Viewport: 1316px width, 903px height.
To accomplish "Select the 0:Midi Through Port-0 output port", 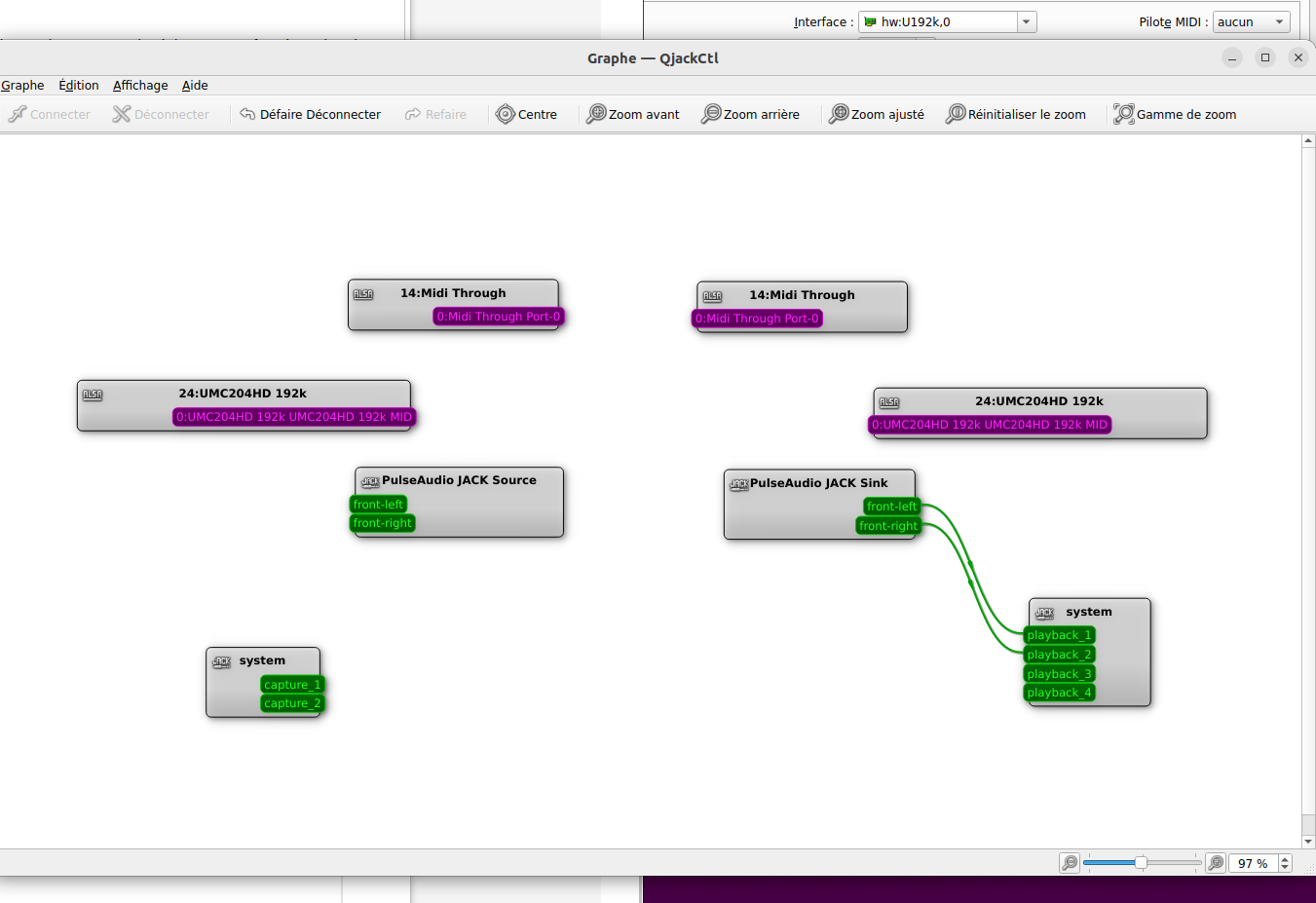I will pos(499,317).
